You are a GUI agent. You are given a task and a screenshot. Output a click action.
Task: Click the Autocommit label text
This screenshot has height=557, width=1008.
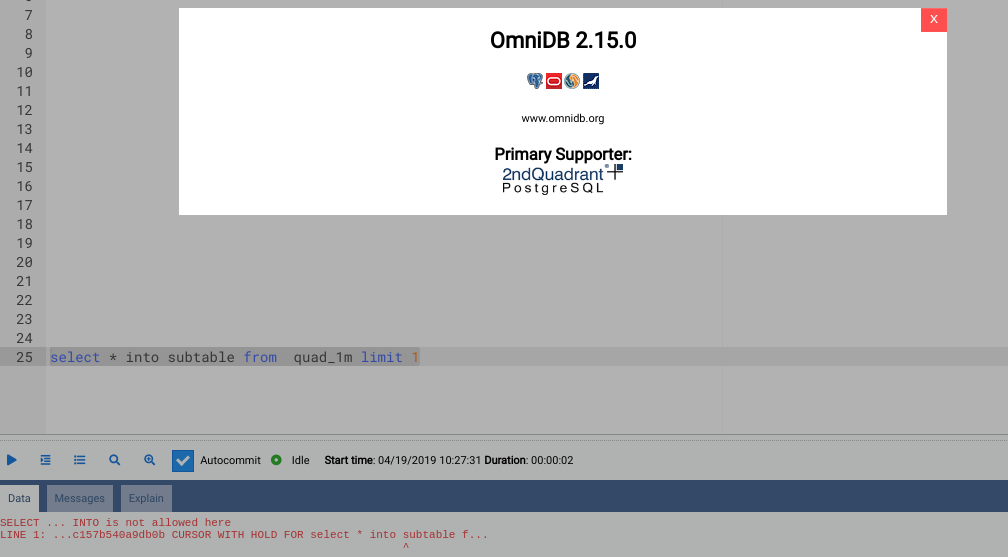230,460
